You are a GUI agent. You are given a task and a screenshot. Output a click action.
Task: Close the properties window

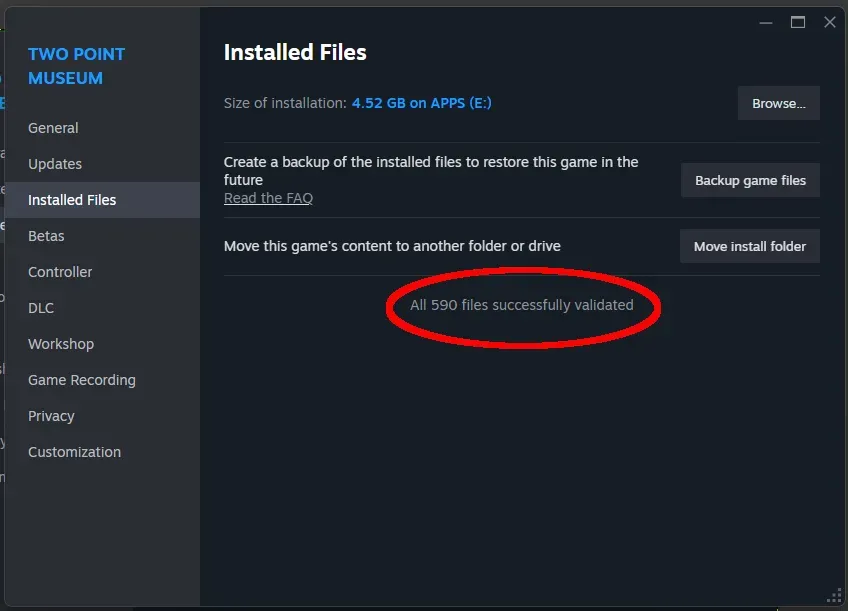(830, 22)
